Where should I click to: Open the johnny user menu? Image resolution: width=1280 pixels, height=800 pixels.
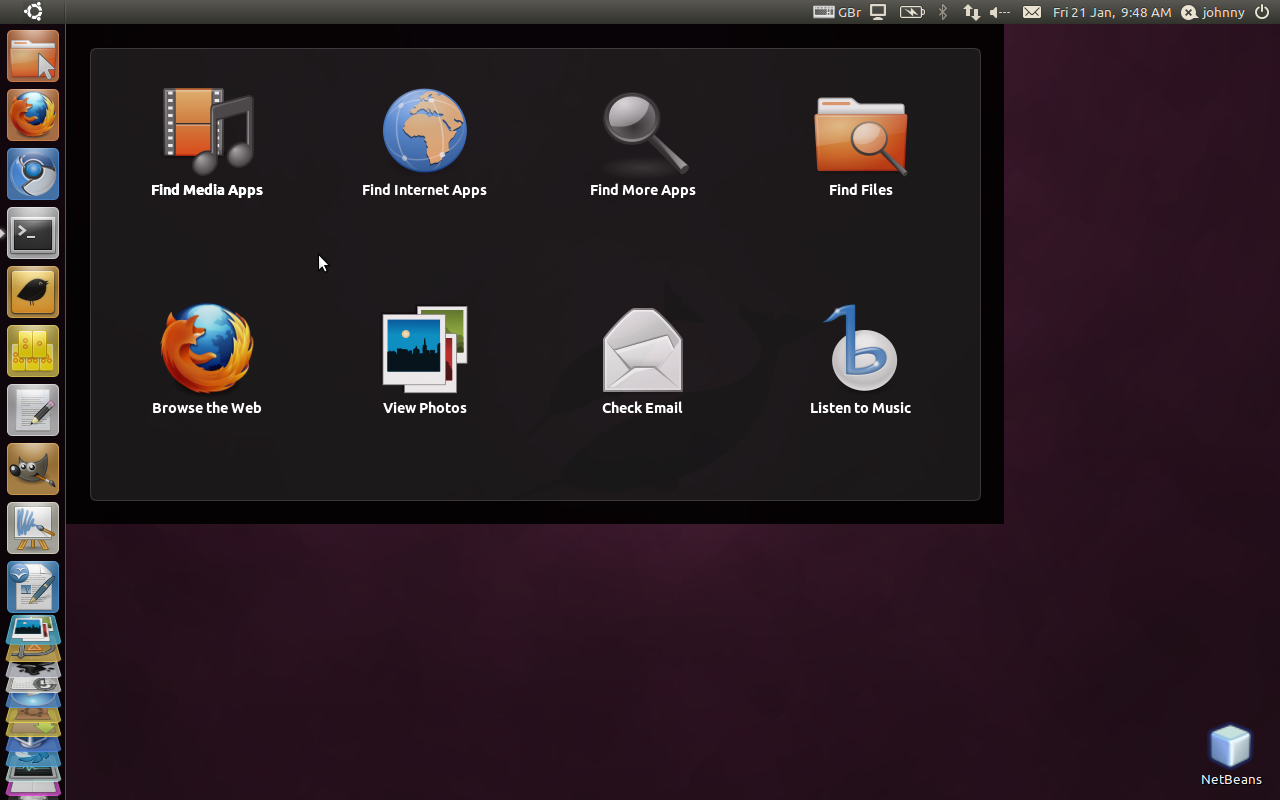(x=1213, y=12)
